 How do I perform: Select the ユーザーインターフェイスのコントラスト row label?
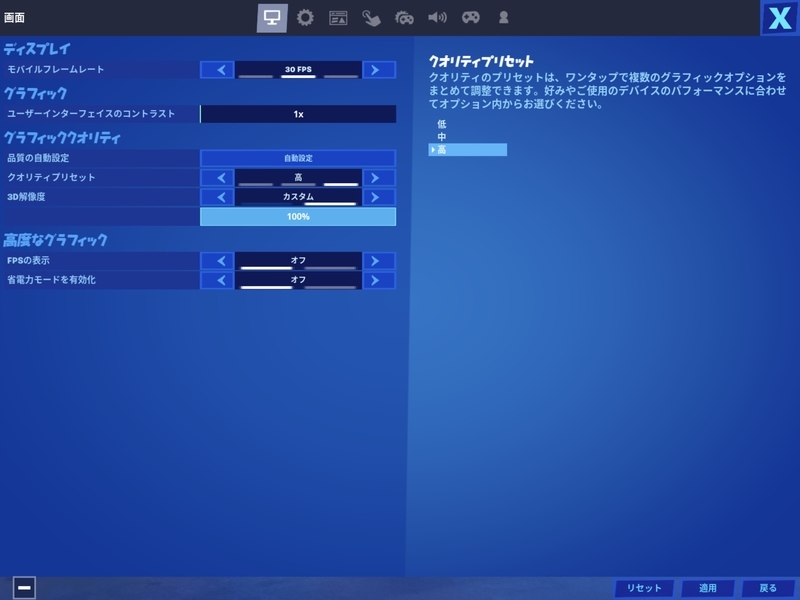tap(91, 114)
